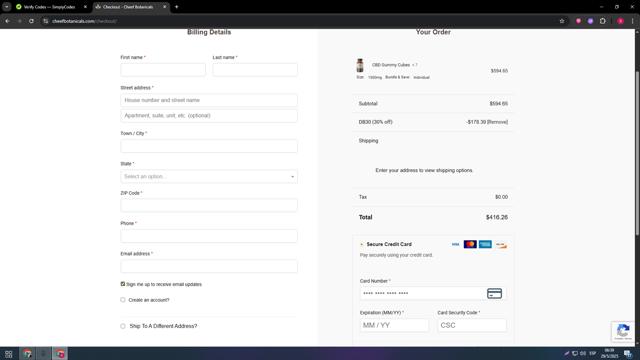Open the State select dropdown
The height and width of the screenshot is (360, 640).
(209, 176)
